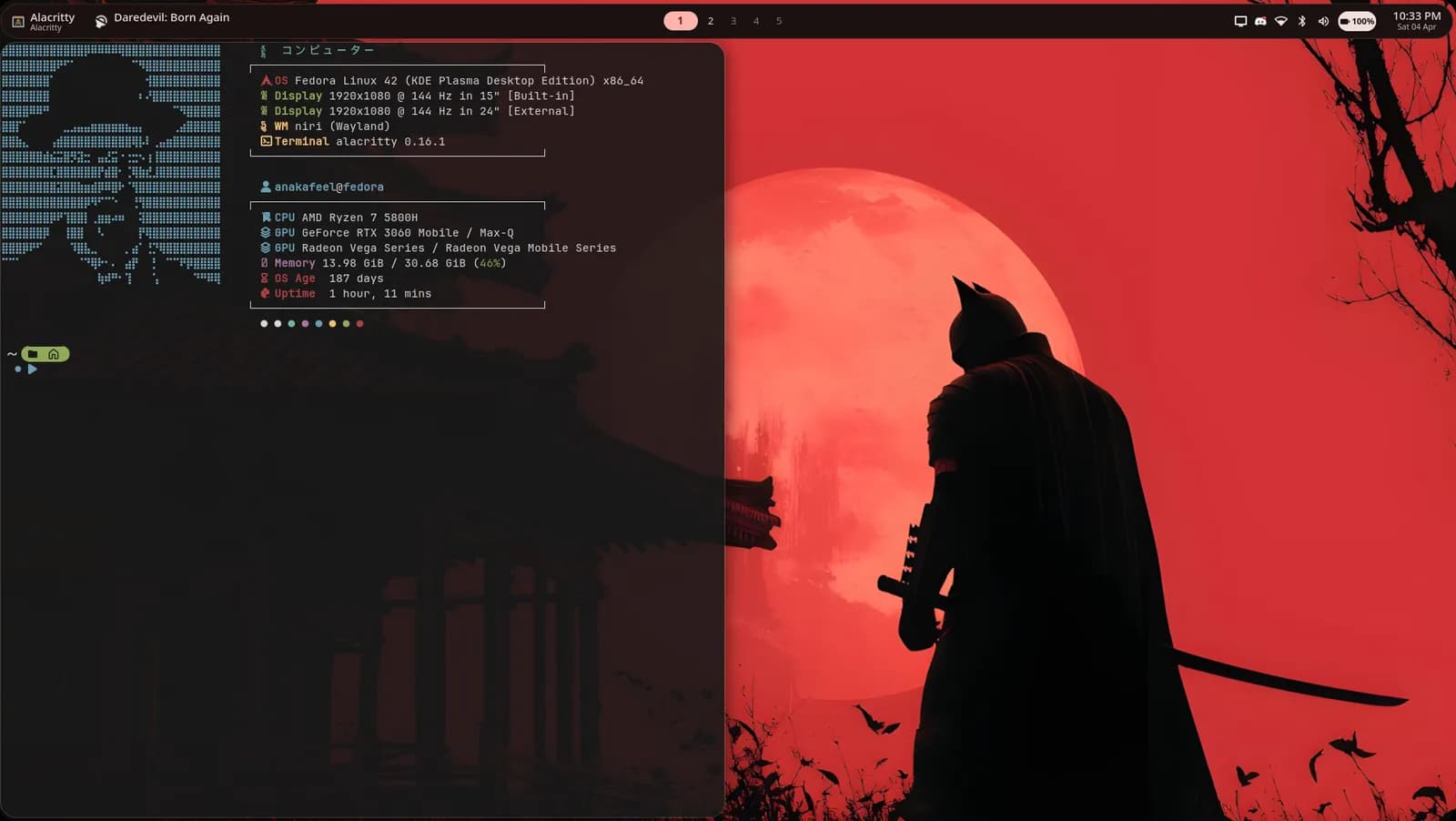This screenshot has width=1456, height=821.
Task: Click the blue arrow prompt cursor marker
Action: point(33,370)
